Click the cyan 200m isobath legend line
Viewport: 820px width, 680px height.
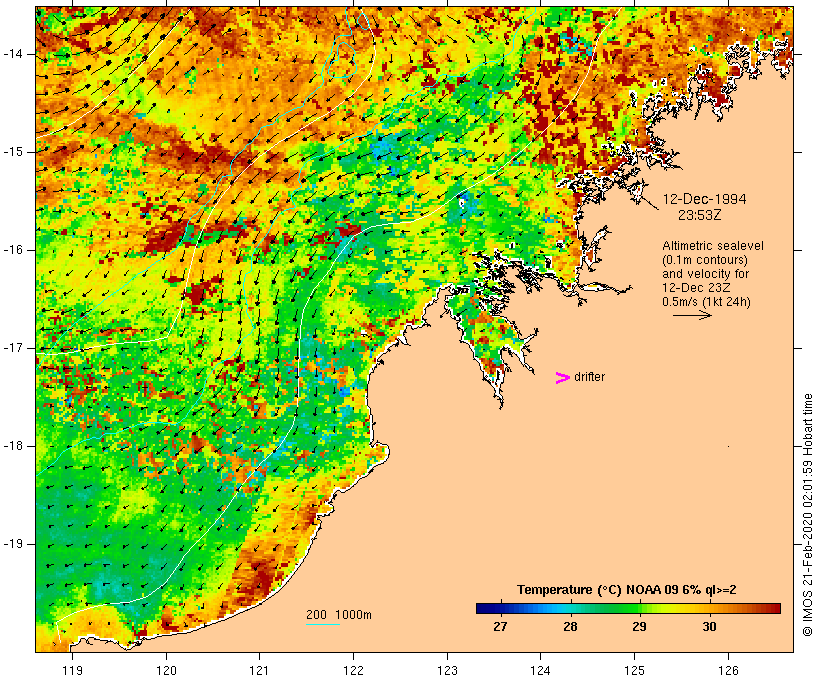point(323,624)
